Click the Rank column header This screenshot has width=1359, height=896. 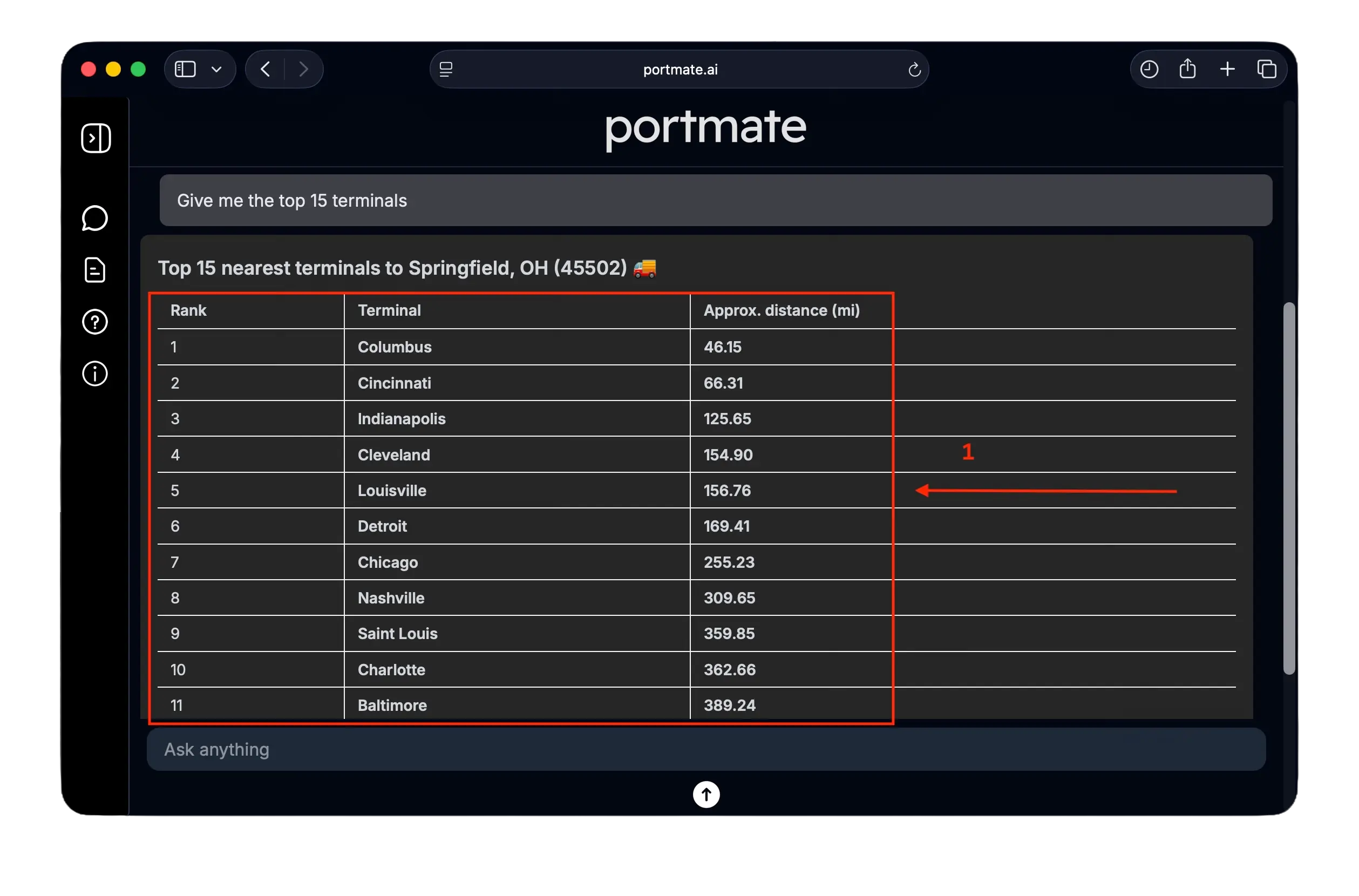pyautogui.click(x=188, y=310)
